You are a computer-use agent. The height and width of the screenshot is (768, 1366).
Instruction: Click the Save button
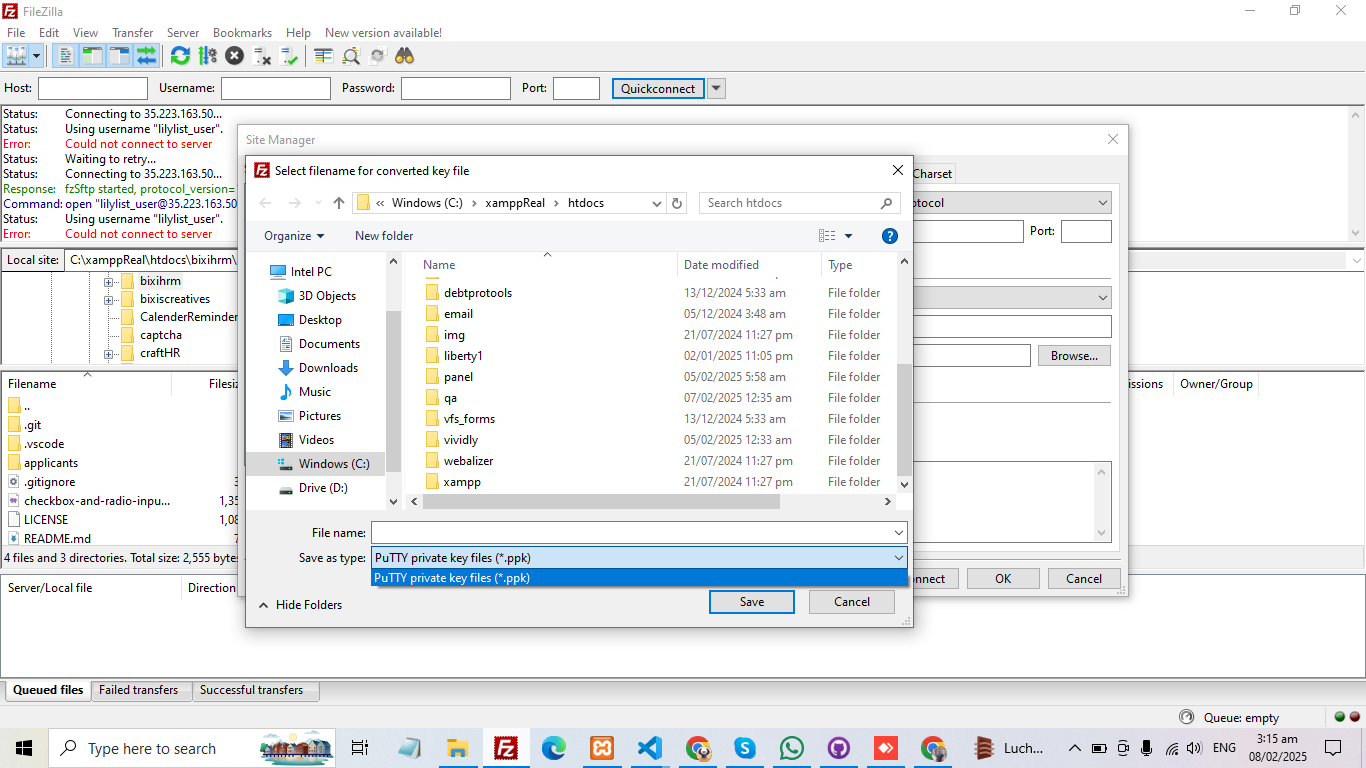pyautogui.click(x=751, y=602)
